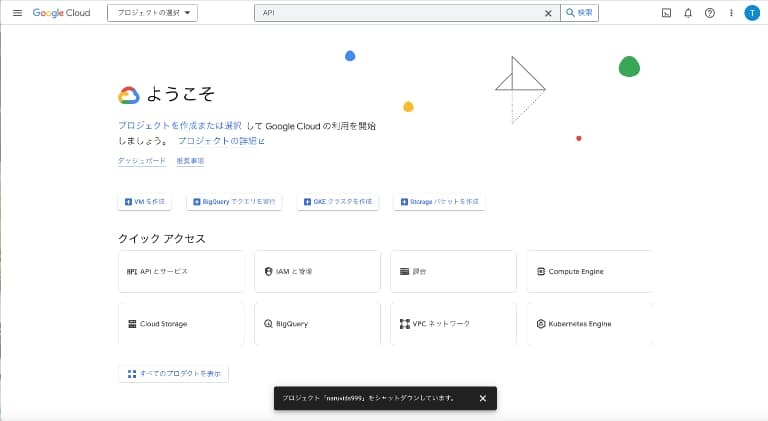The height and width of the screenshot is (421, 768).
Task: Click the プロジェクトを作成または選択 link
Action: pos(180,126)
